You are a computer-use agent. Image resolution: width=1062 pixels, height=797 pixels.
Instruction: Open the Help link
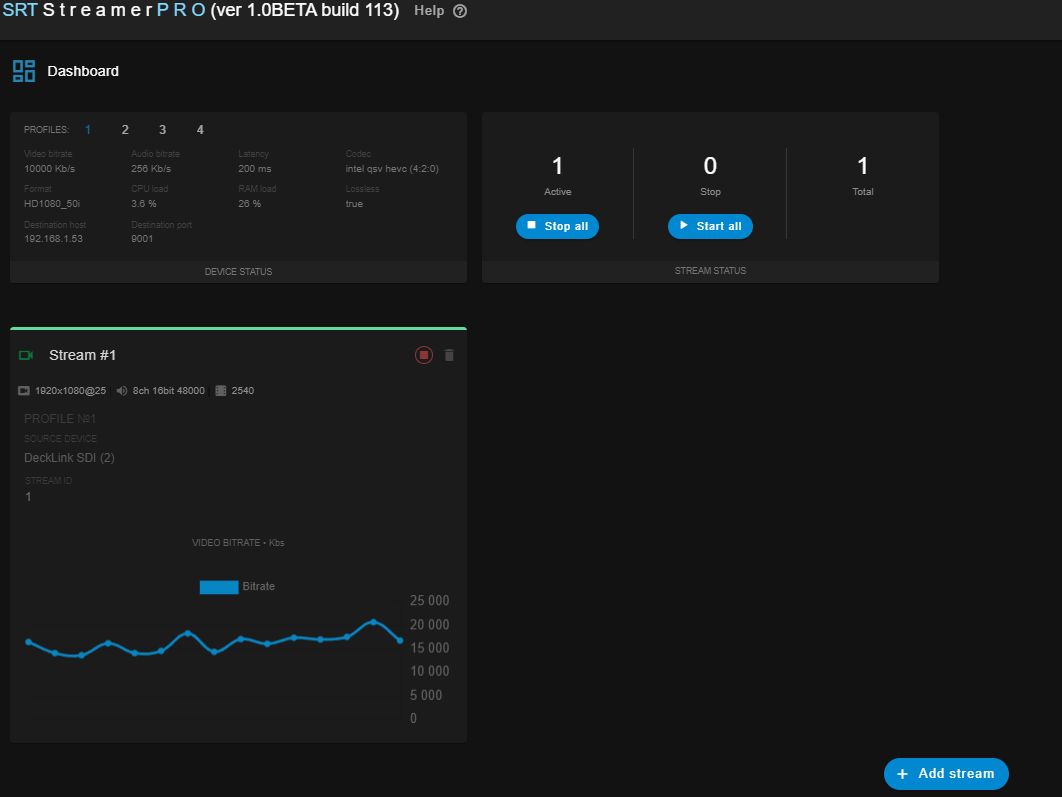coord(429,11)
